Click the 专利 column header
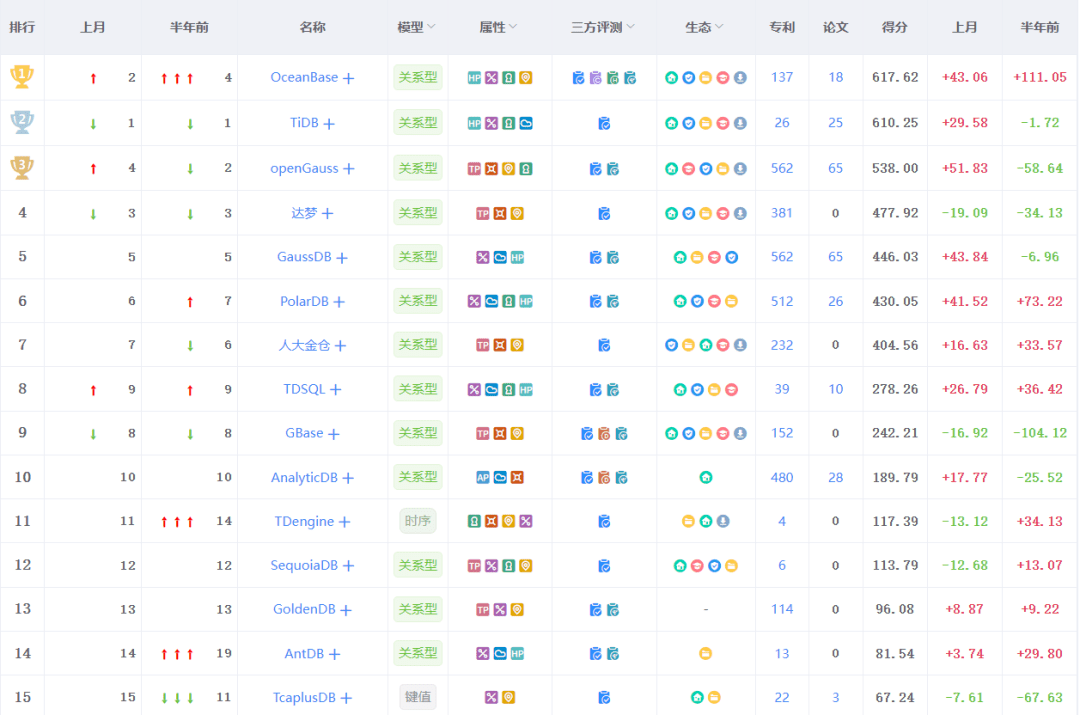This screenshot has height=715, width=1080. click(x=782, y=27)
